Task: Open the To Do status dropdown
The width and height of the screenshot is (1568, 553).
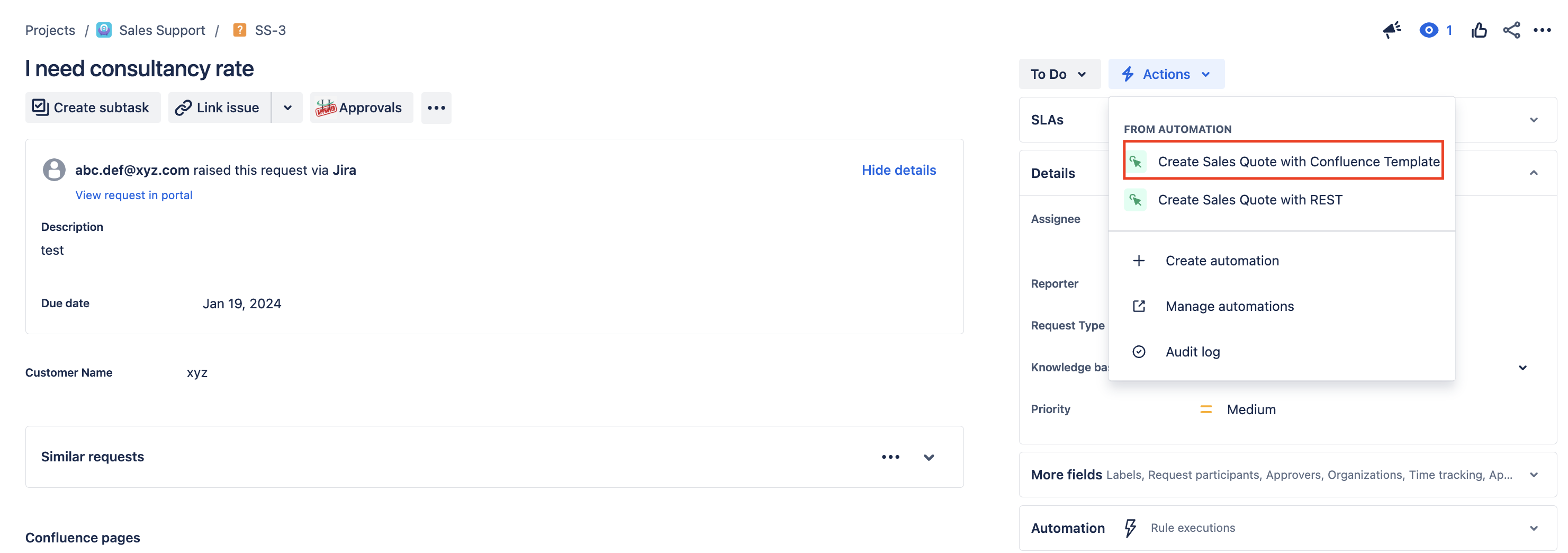Action: (x=1059, y=74)
